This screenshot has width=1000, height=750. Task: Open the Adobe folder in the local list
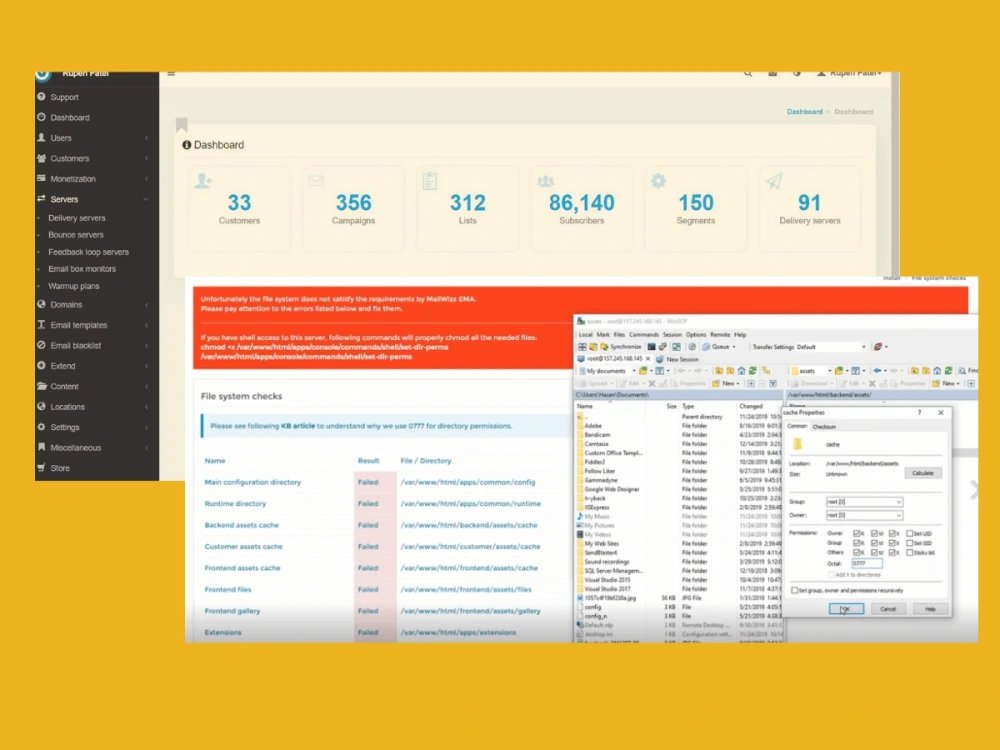point(593,425)
